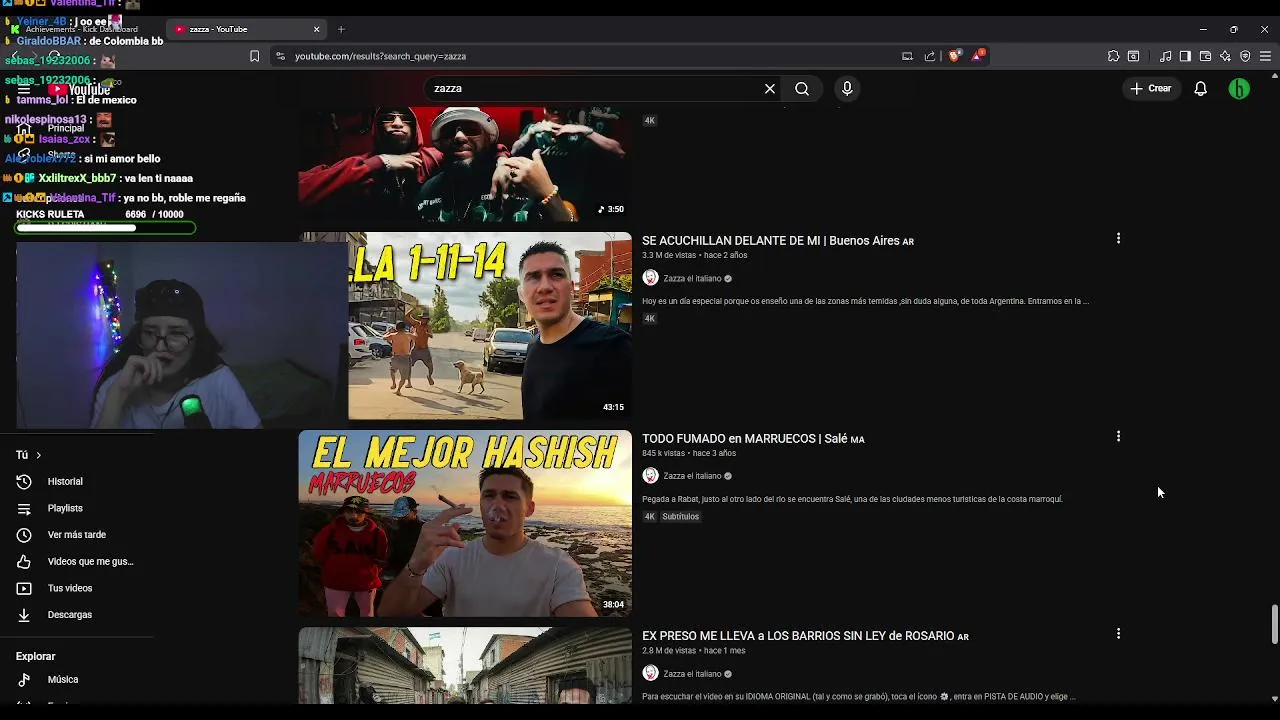Open Brave Wallet icon
The image size is (1280, 720).
click(x=1205, y=56)
